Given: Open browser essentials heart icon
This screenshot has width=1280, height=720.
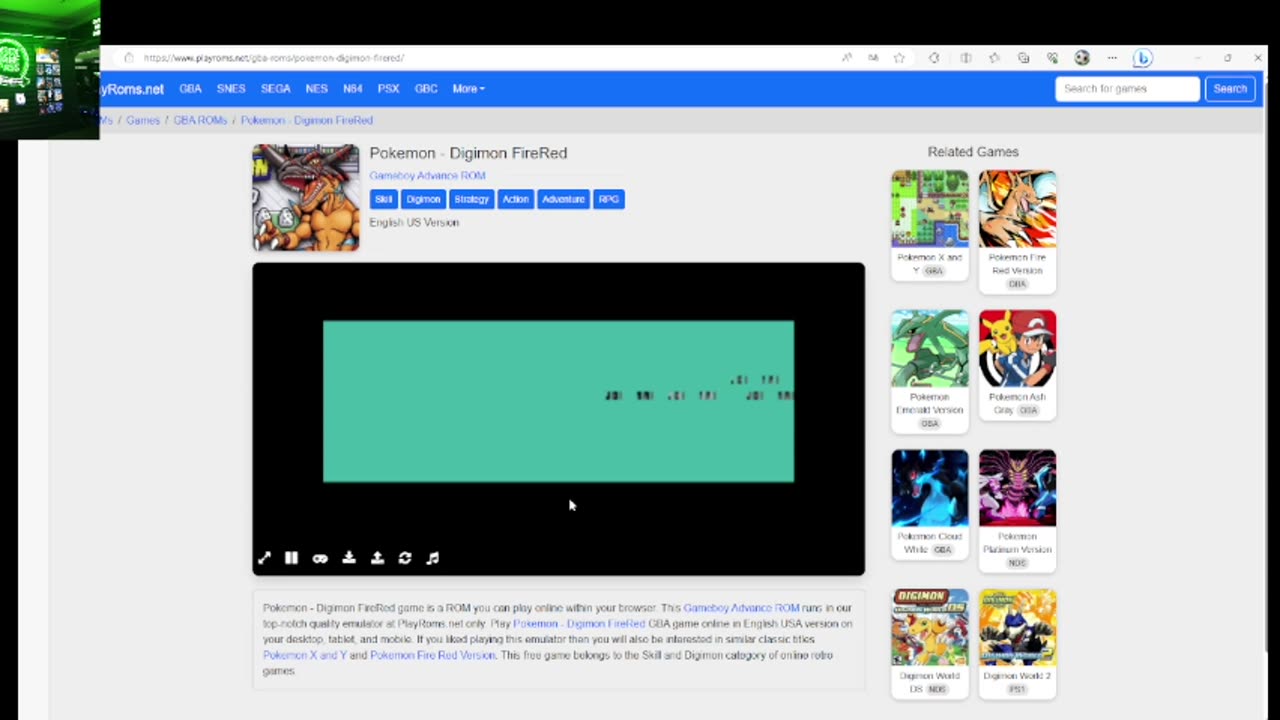Looking at the screenshot, I should 1052,58.
